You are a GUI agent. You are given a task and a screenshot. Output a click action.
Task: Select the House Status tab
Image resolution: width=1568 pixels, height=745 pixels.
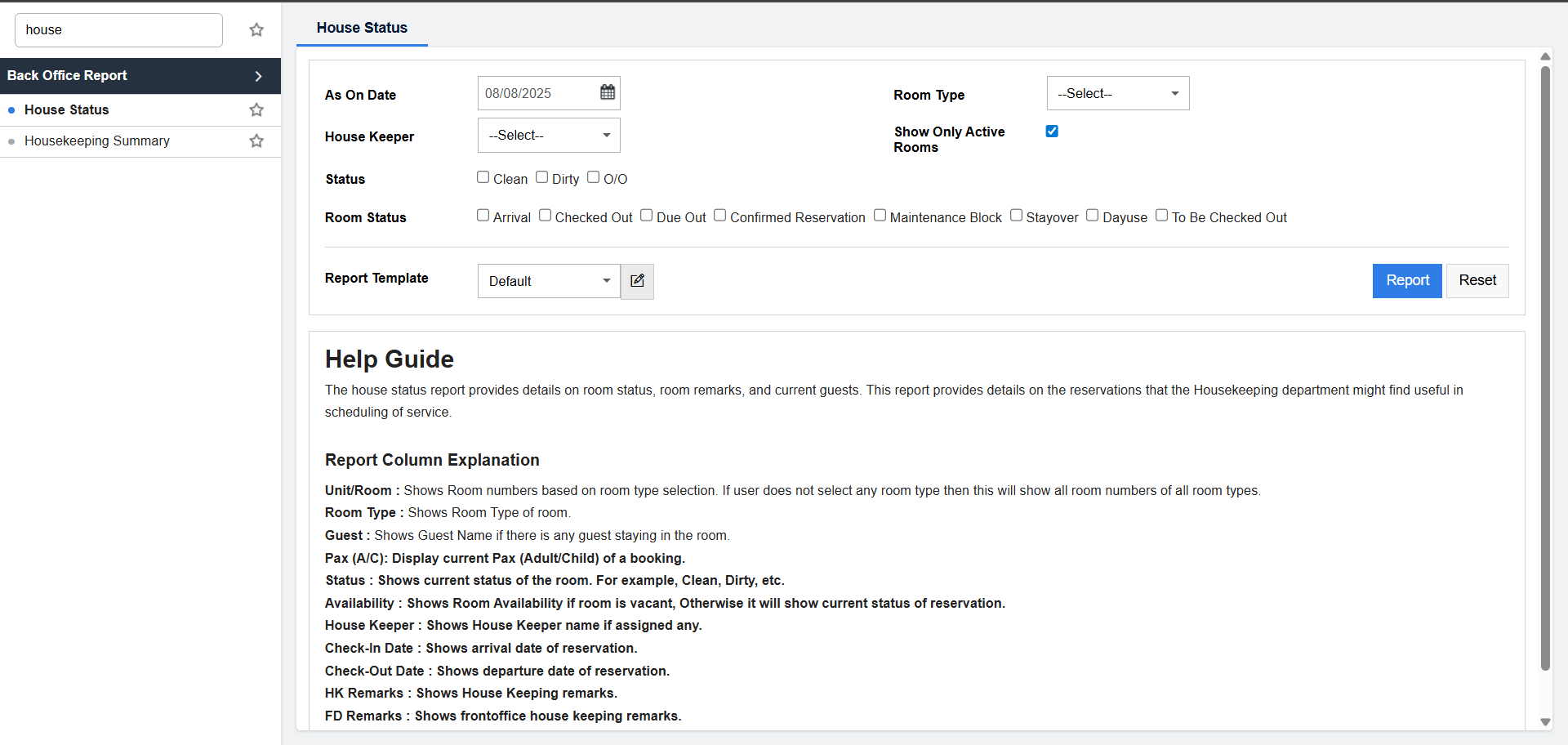pos(362,28)
